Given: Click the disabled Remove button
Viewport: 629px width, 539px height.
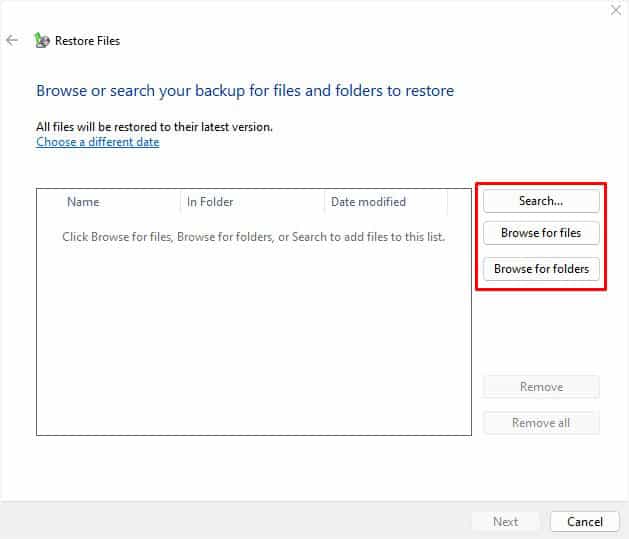Looking at the screenshot, I should click(541, 387).
